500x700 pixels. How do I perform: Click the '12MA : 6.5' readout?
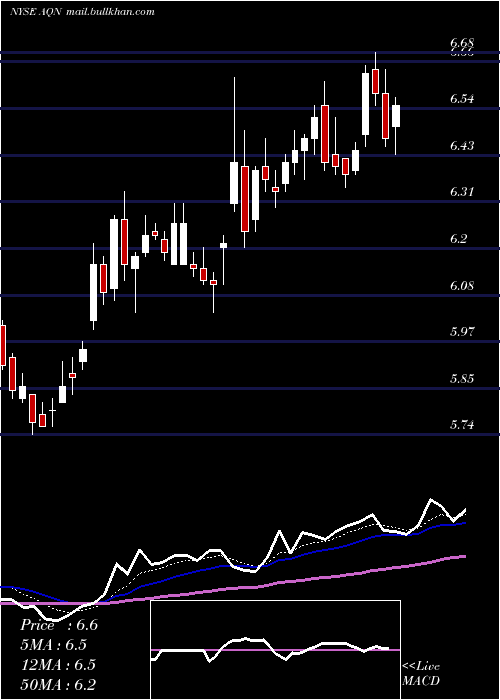coord(57,665)
